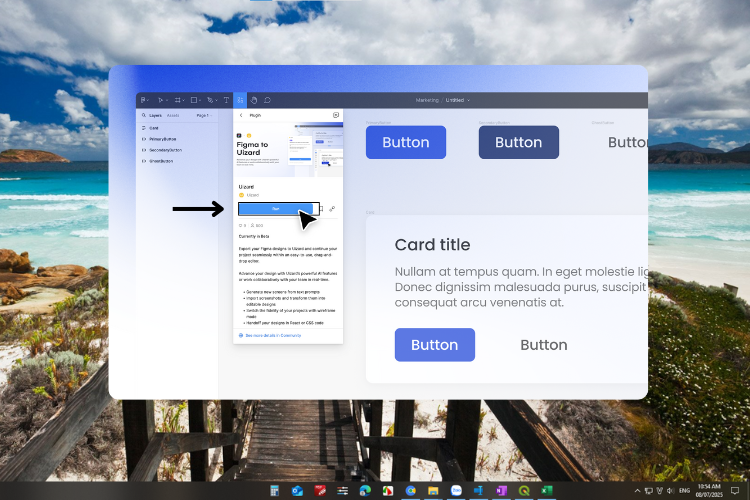Click the dark SecondaryButton on canvas
Image resolution: width=750 pixels, height=500 pixels.
(518, 142)
